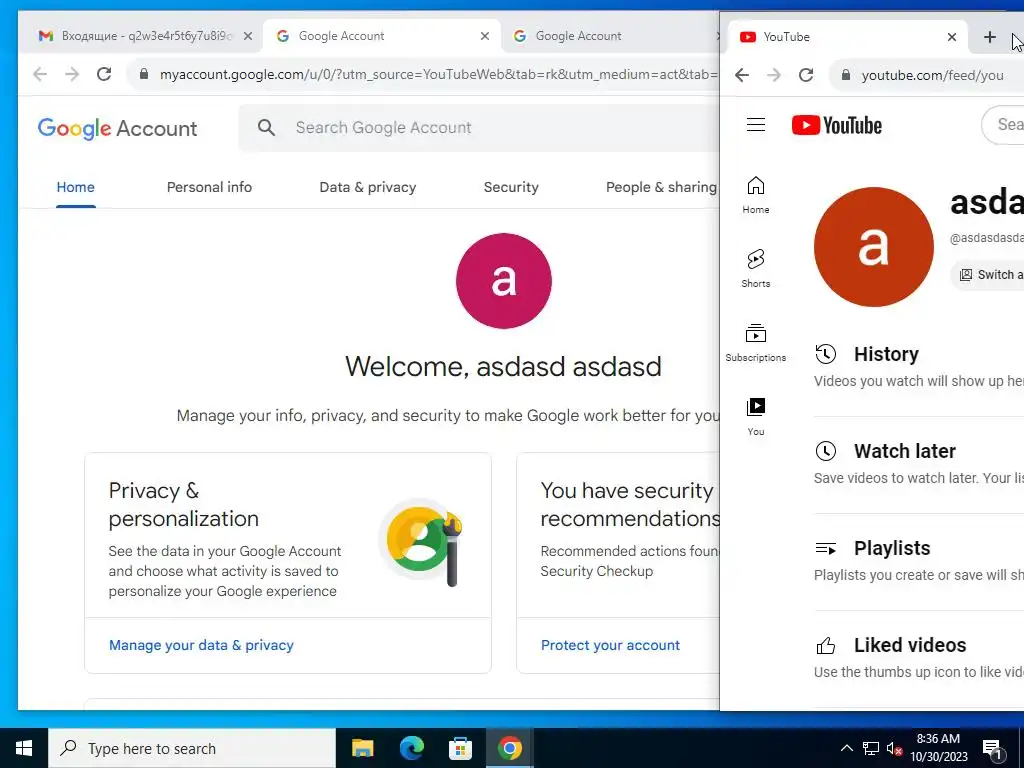Close the Gmail Входящие tab
This screenshot has width=1024, height=768.
[x=248, y=36]
